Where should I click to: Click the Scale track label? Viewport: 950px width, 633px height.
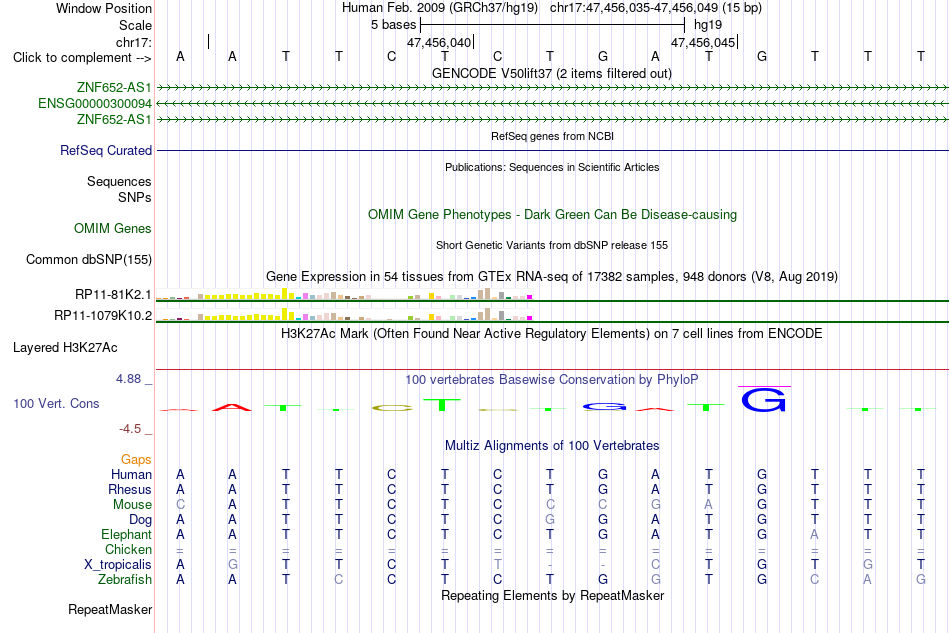(x=135, y=25)
